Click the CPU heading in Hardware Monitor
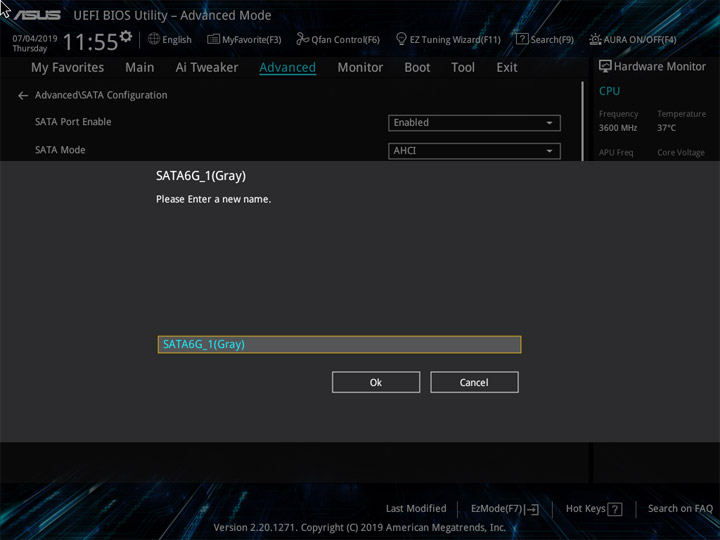Screen dimensions: 720x540 (609, 91)
